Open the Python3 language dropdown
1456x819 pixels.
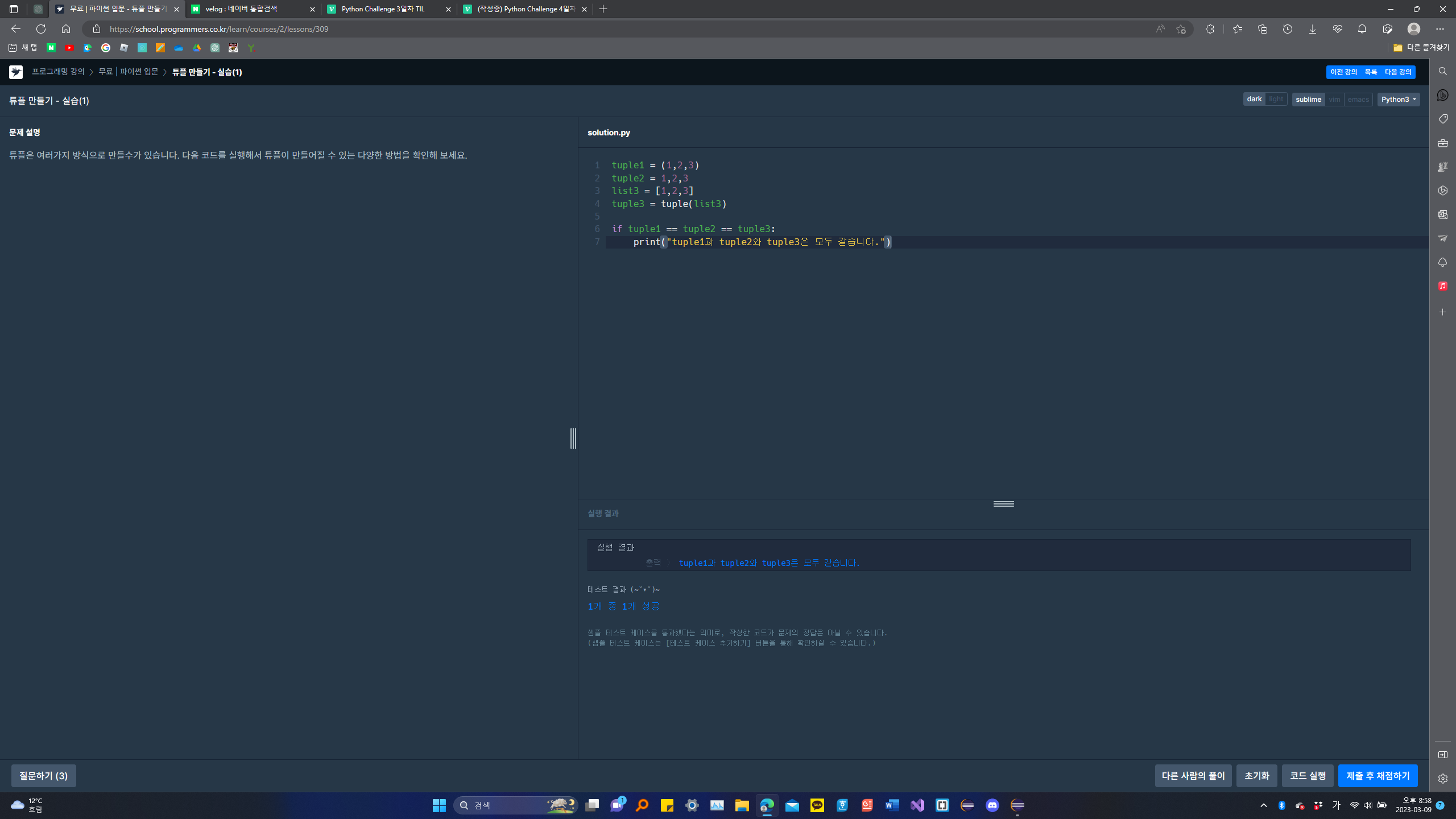click(x=1399, y=100)
